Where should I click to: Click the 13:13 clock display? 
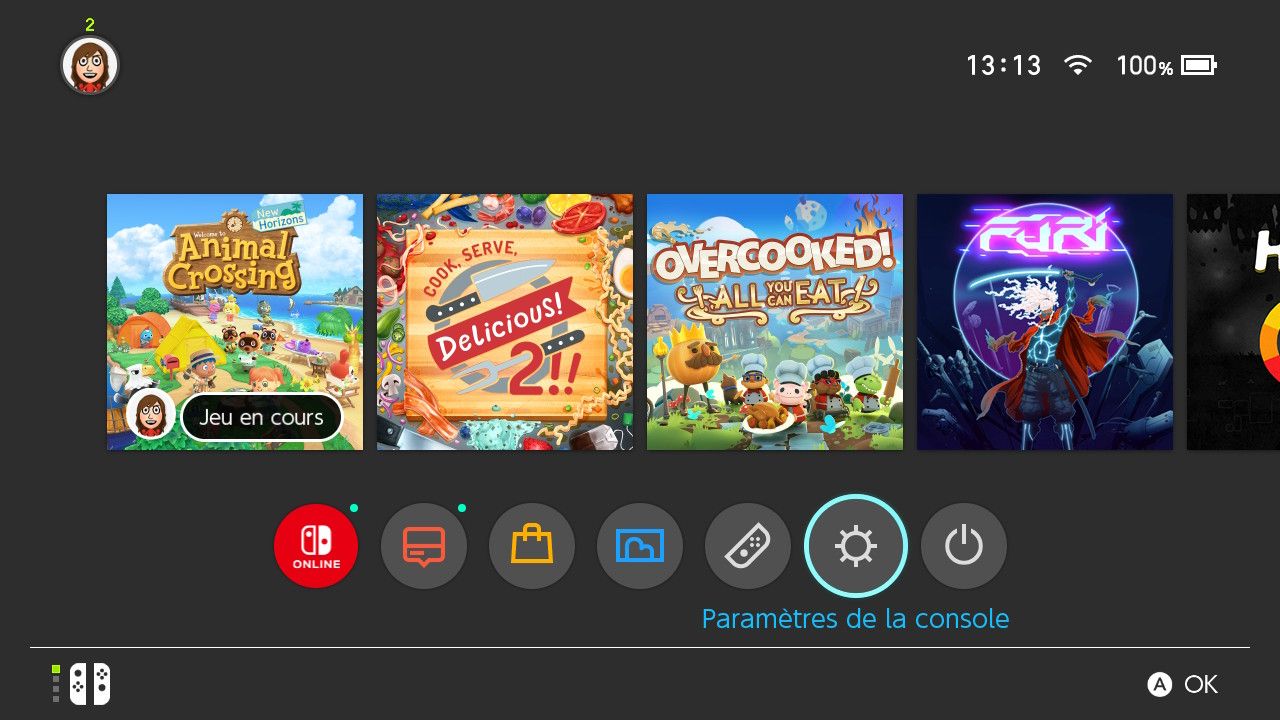(x=1003, y=66)
